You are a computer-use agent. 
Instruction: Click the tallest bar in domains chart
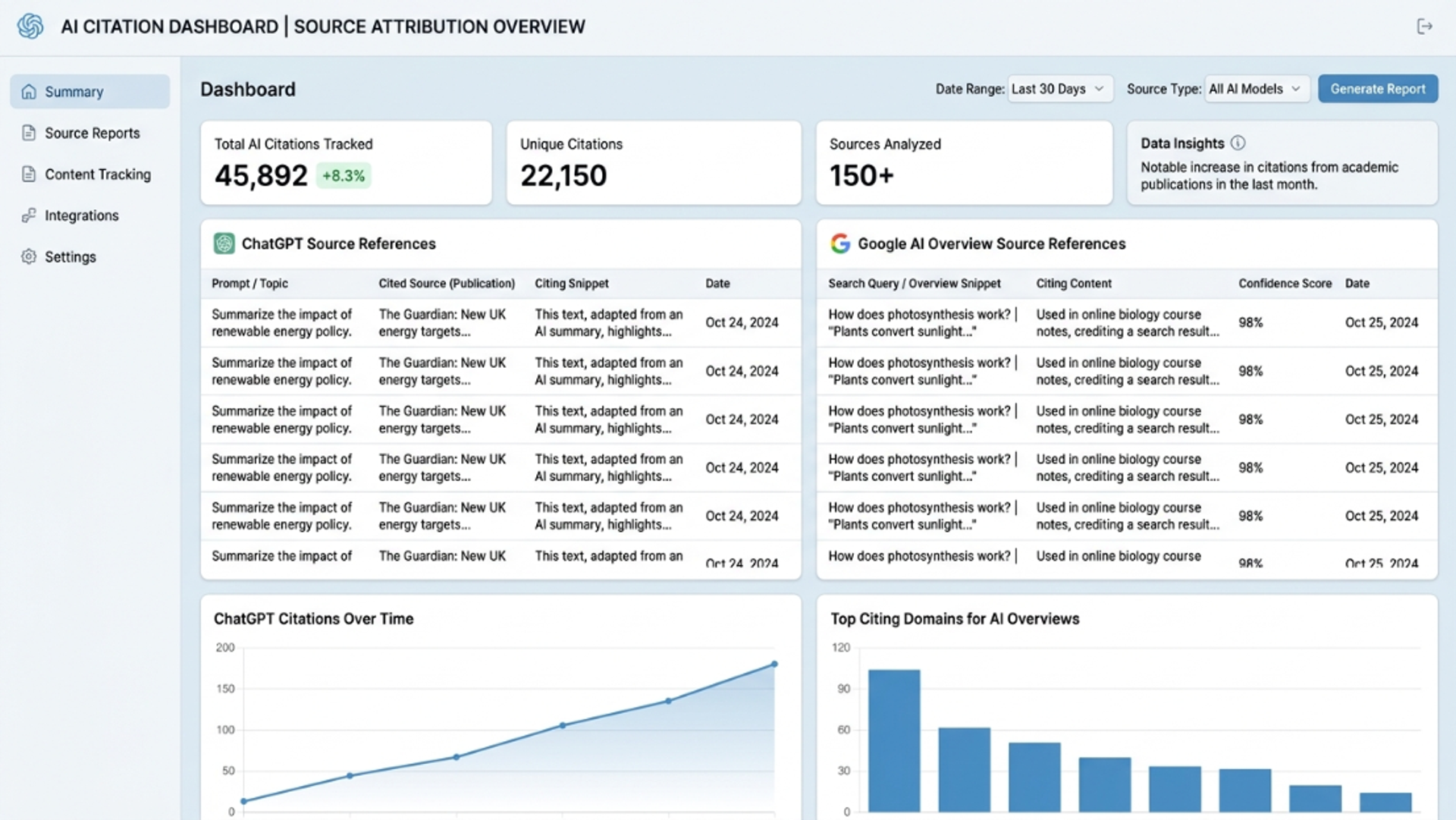[x=894, y=740]
